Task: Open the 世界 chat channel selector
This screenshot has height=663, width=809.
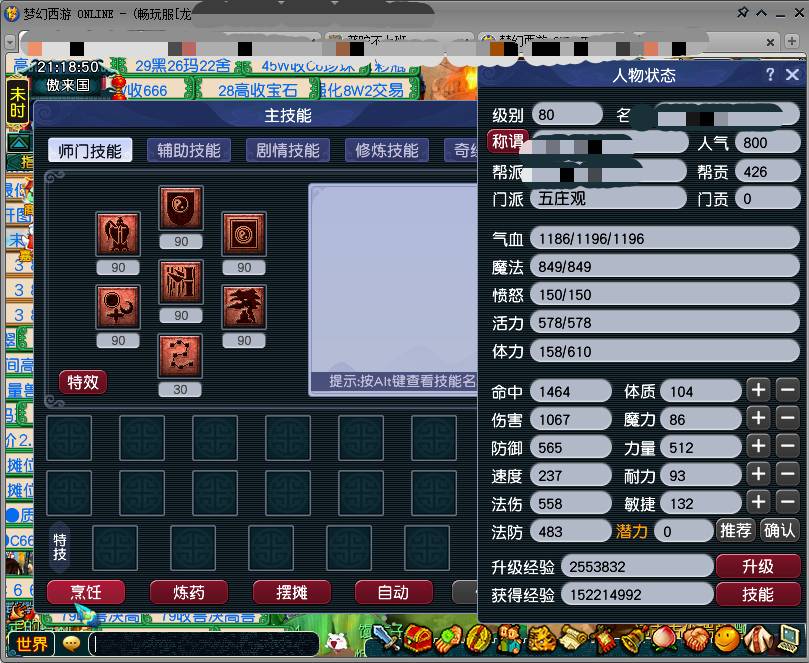Action: [x=31, y=644]
